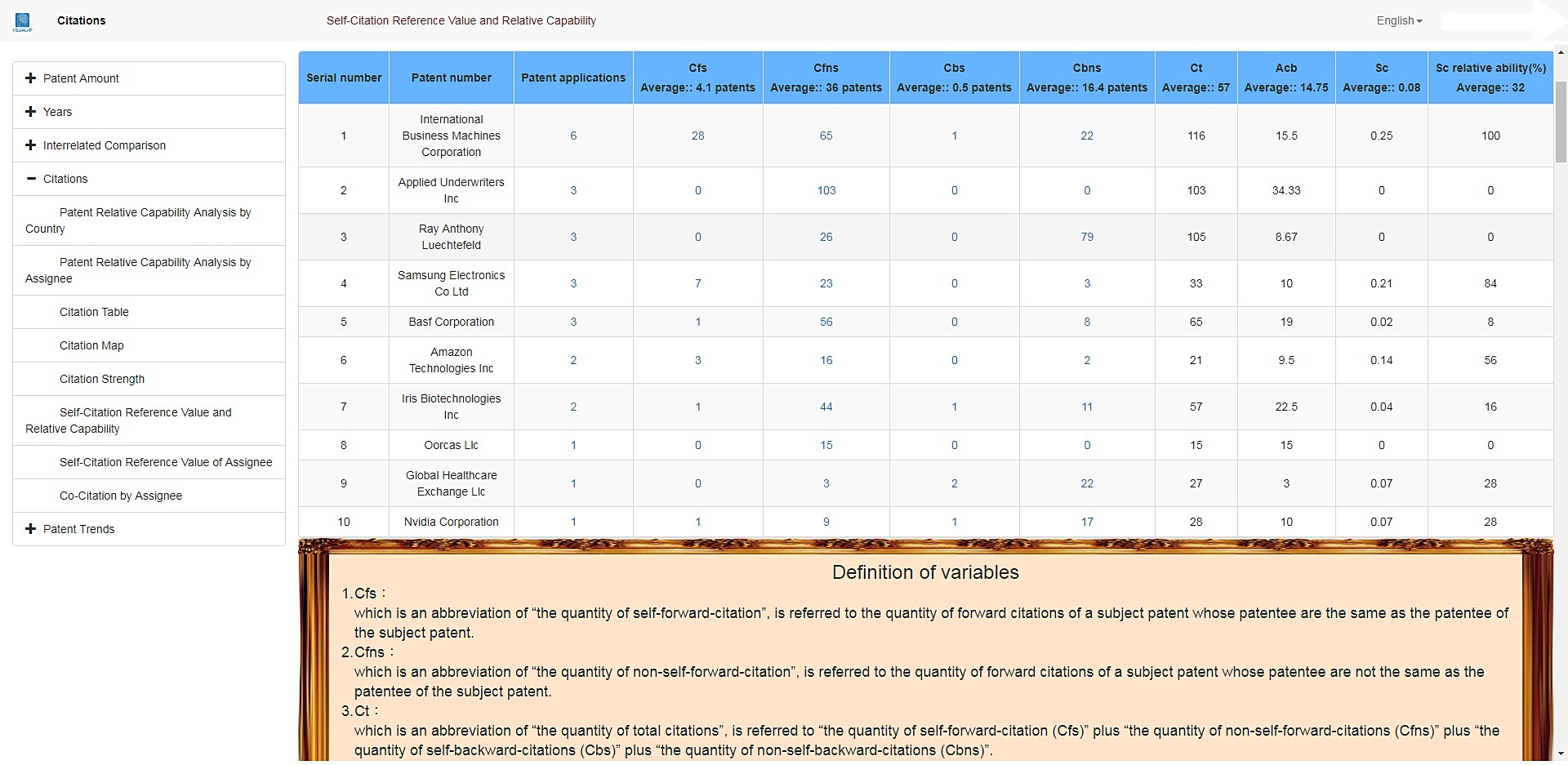Click the page vertical scrollbar thumb
1568x765 pixels.
point(1561,122)
